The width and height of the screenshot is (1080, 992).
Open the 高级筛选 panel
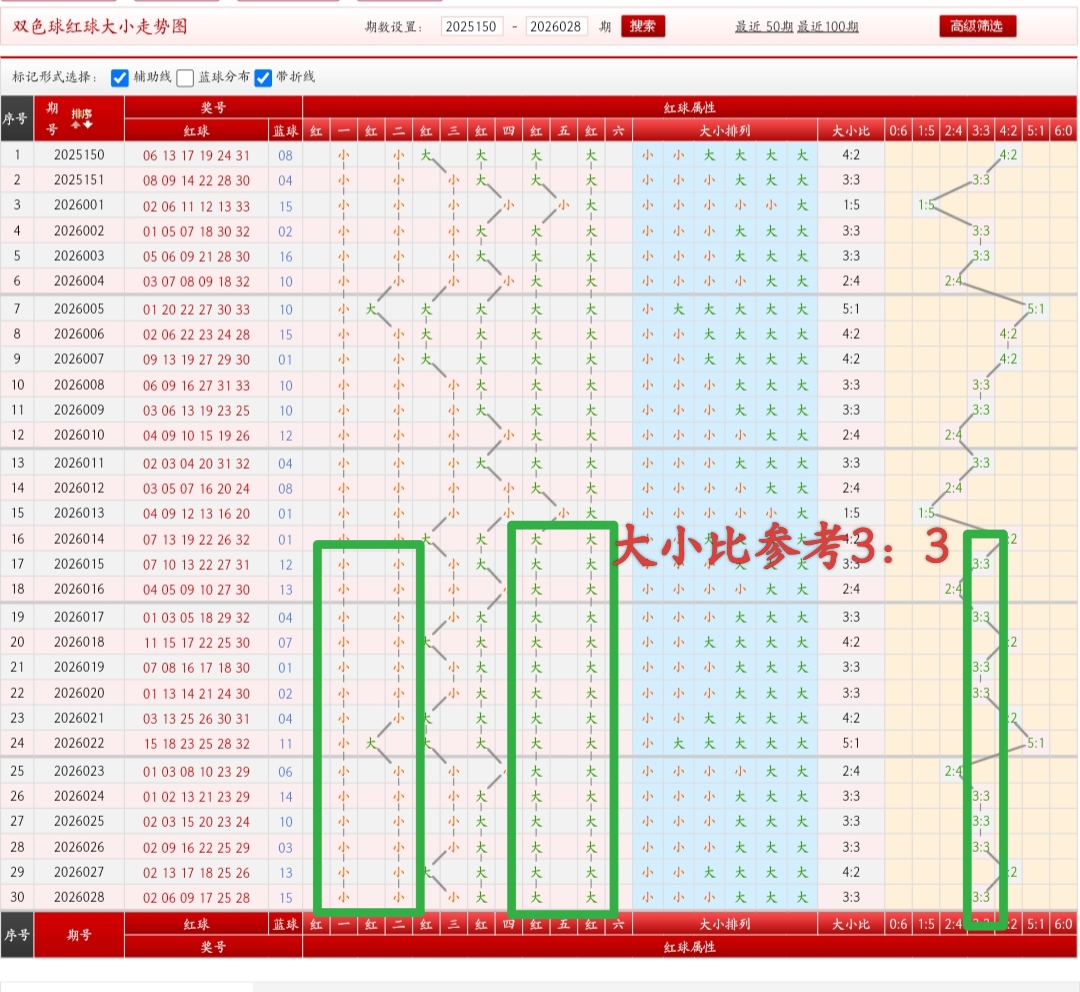975,26
